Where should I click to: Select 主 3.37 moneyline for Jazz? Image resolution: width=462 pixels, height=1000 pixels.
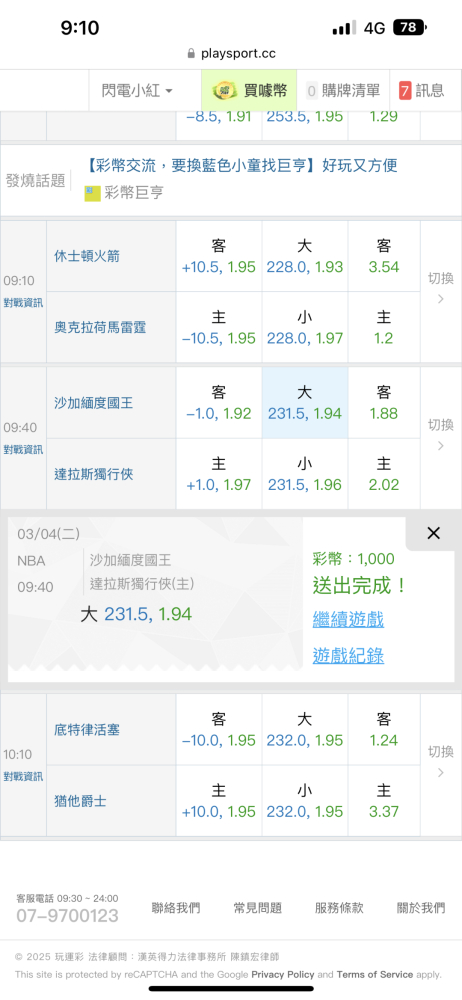[384, 801]
